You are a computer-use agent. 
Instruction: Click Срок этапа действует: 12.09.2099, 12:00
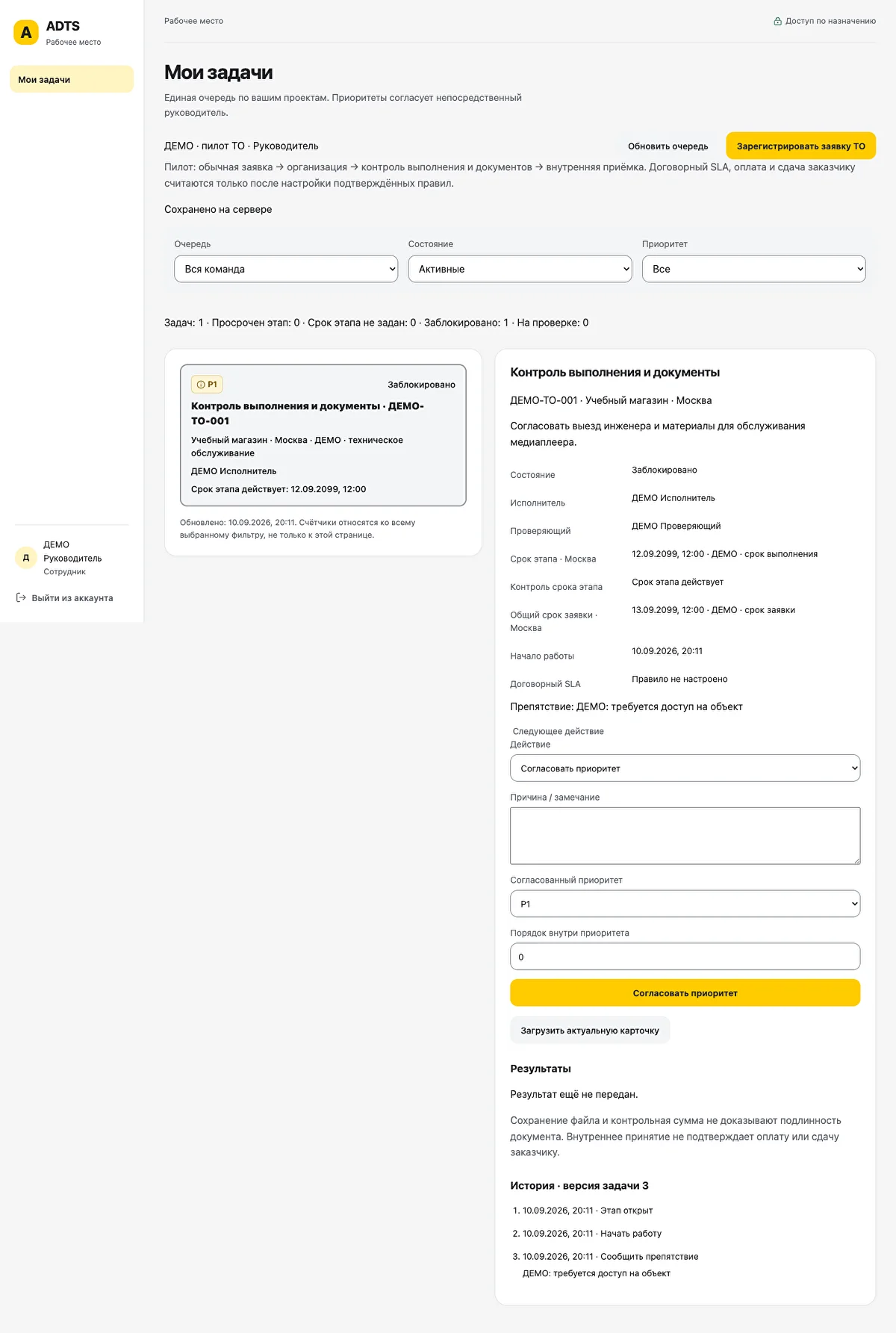[279, 489]
